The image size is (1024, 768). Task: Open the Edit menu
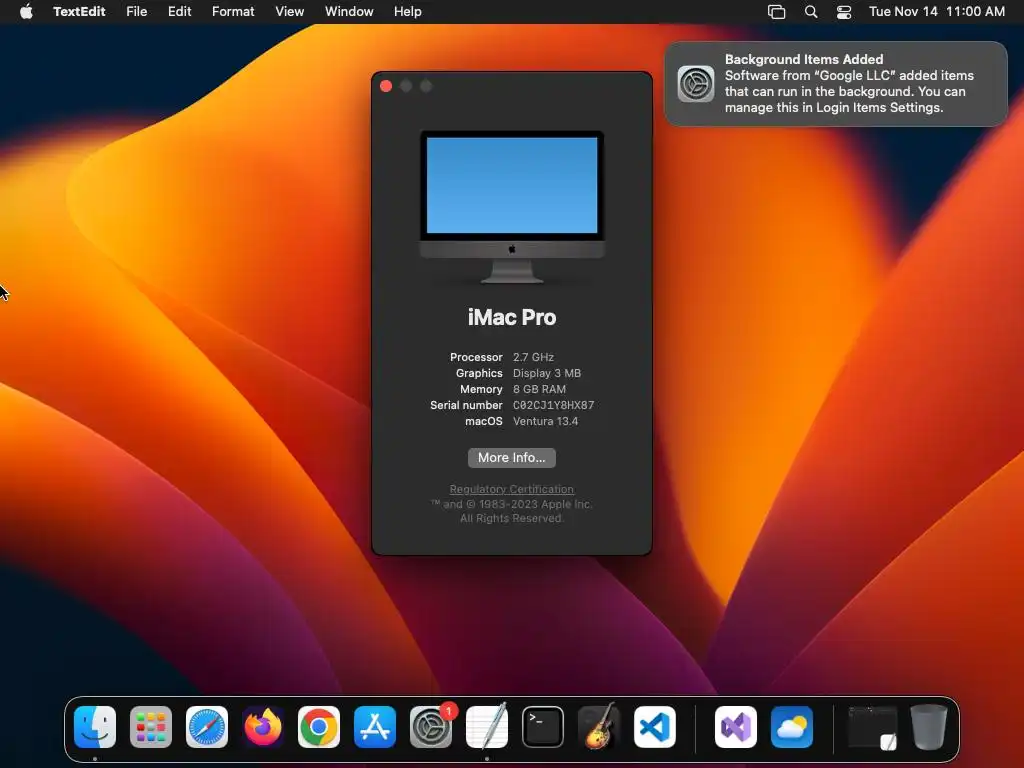pos(180,11)
